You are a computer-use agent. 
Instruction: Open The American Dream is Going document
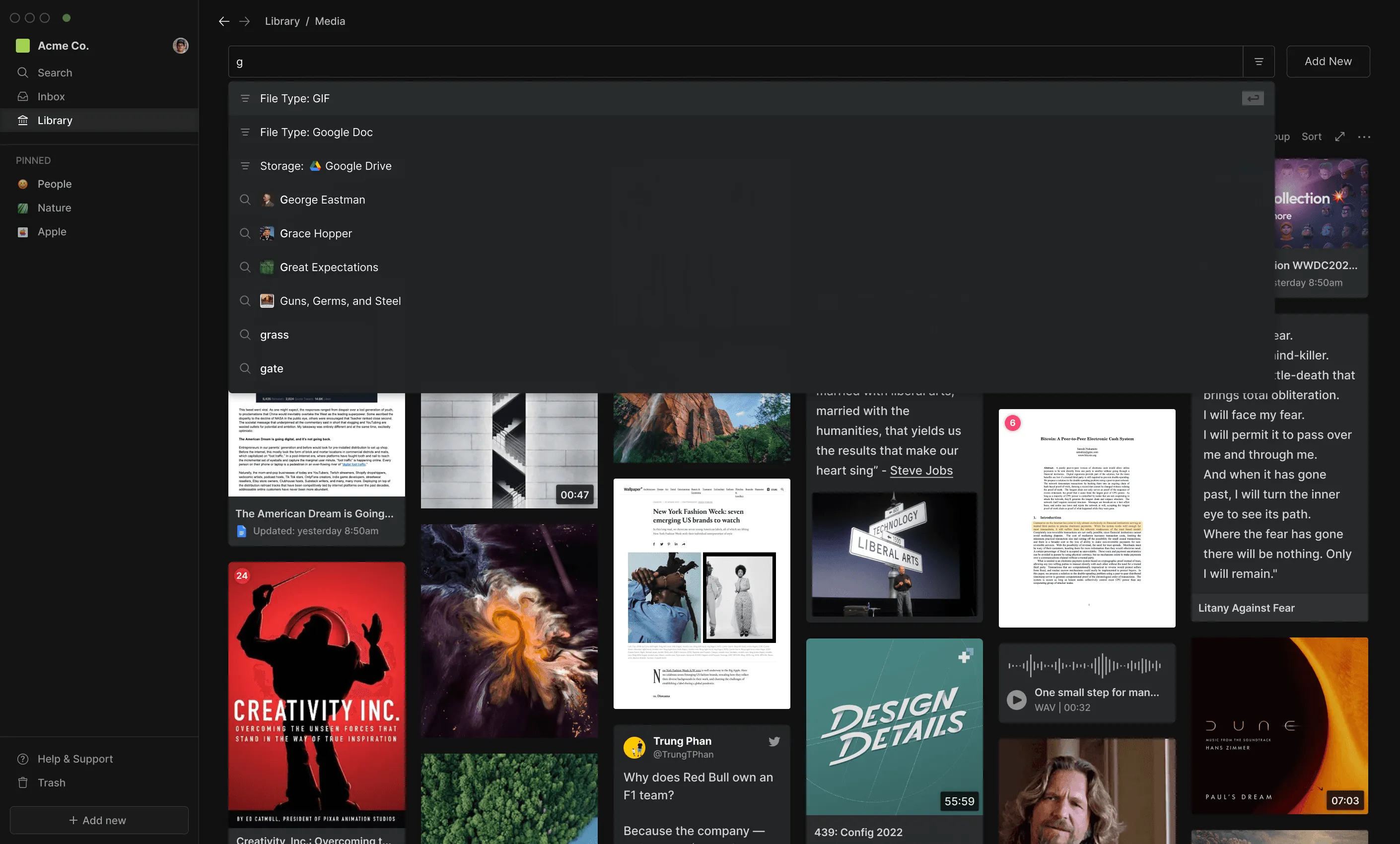pyautogui.click(x=316, y=470)
